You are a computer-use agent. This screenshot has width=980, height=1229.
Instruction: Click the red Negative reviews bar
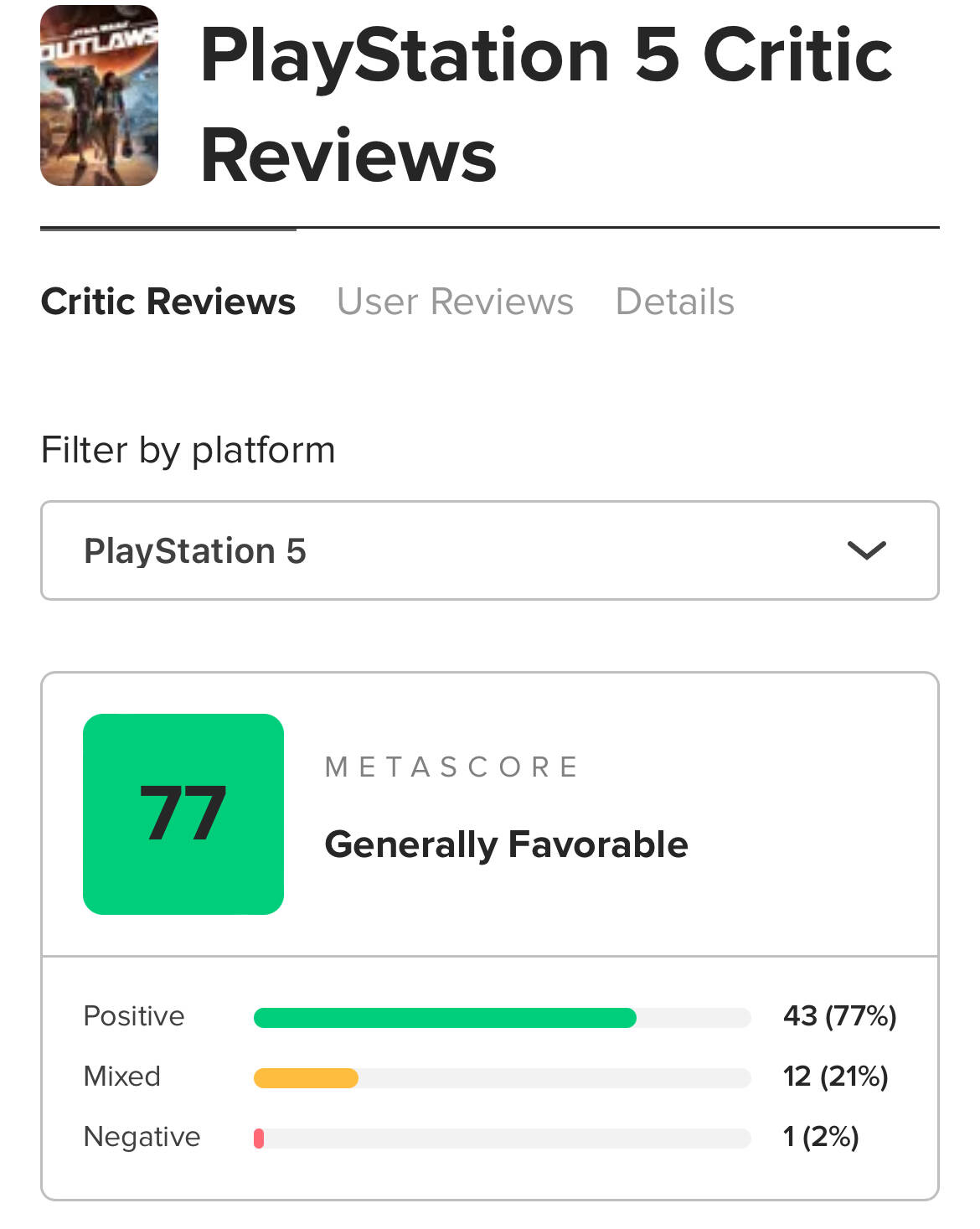(x=259, y=1139)
